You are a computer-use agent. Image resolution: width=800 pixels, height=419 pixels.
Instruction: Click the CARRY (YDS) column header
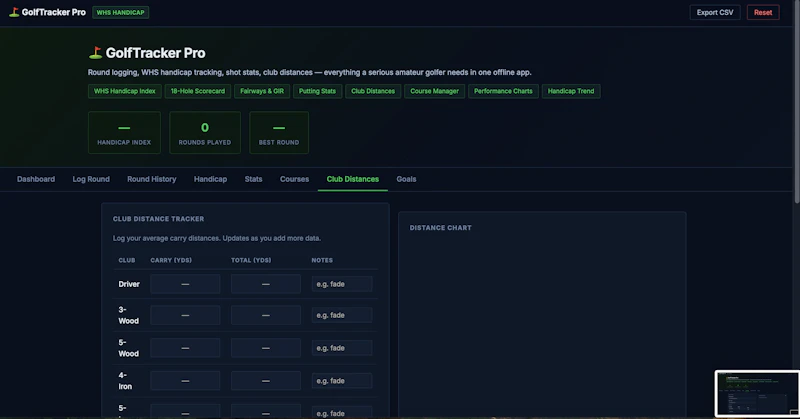(x=171, y=260)
